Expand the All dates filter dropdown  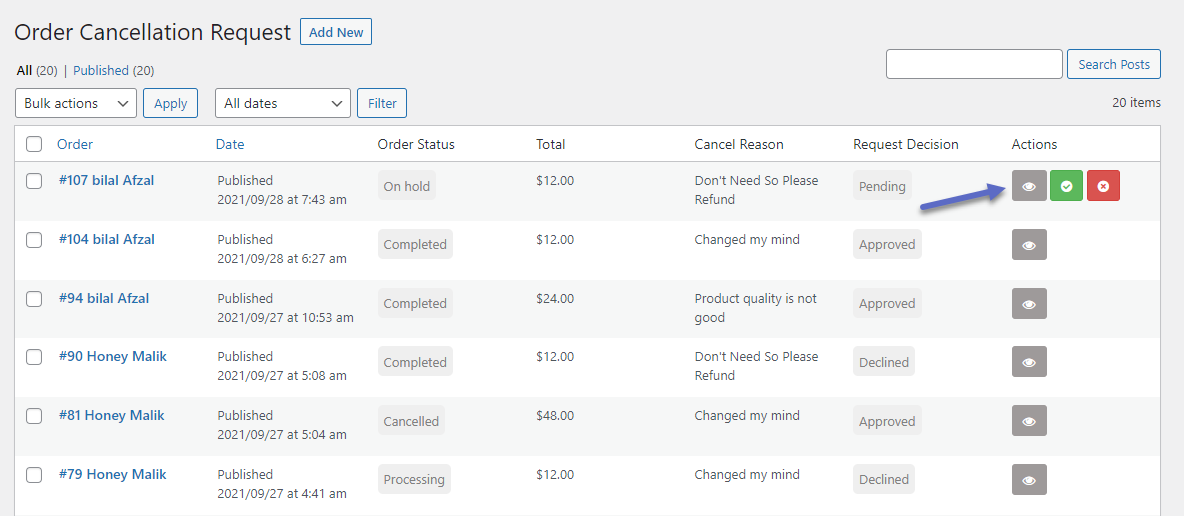[x=282, y=103]
